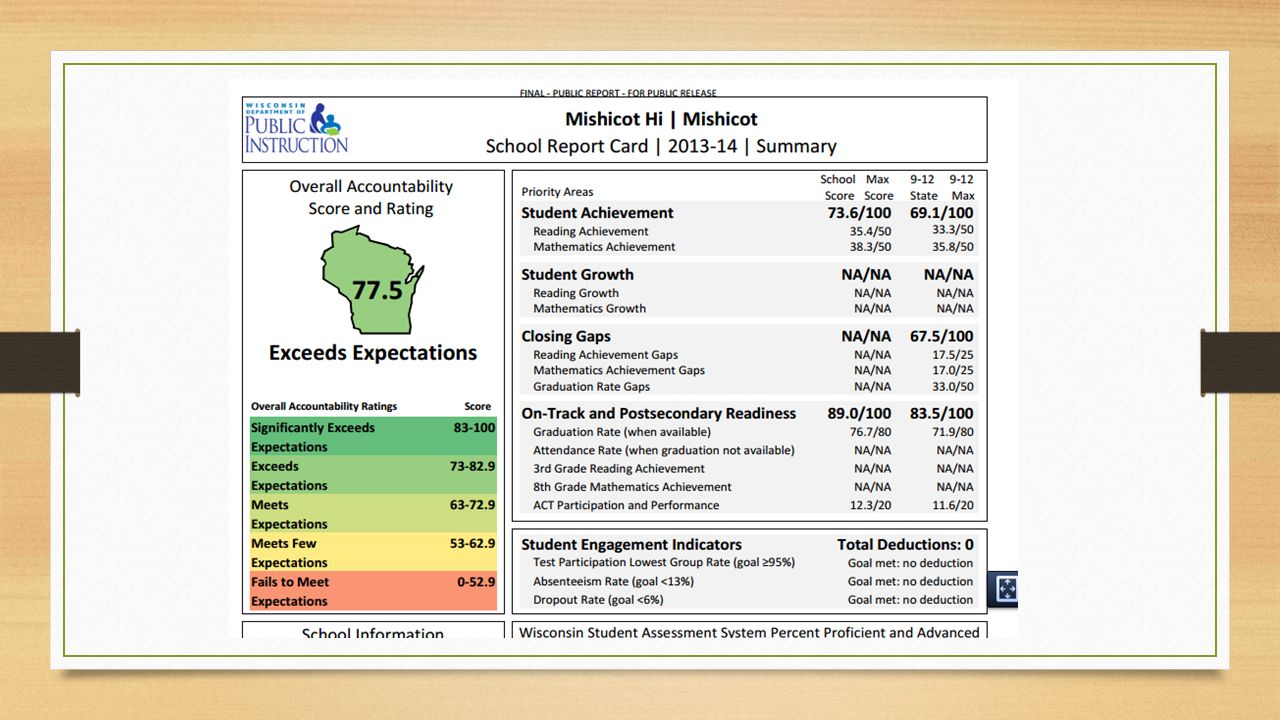Click the 'School Information' panel heading
Screen dimensions: 1280x720
(x=373, y=633)
